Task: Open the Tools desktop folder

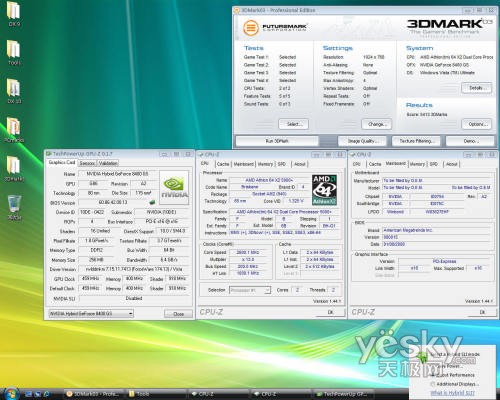Action: point(14,53)
